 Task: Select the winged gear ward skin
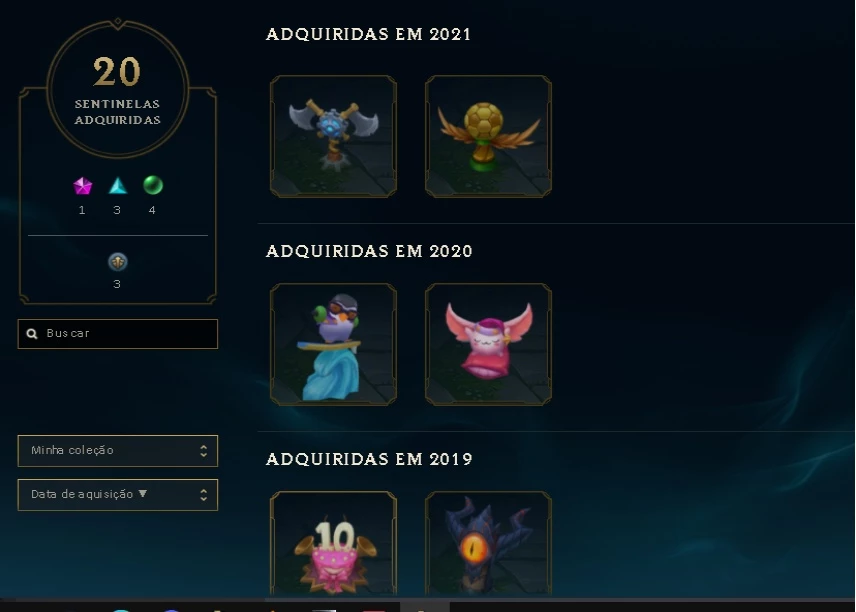click(x=334, y=136)
